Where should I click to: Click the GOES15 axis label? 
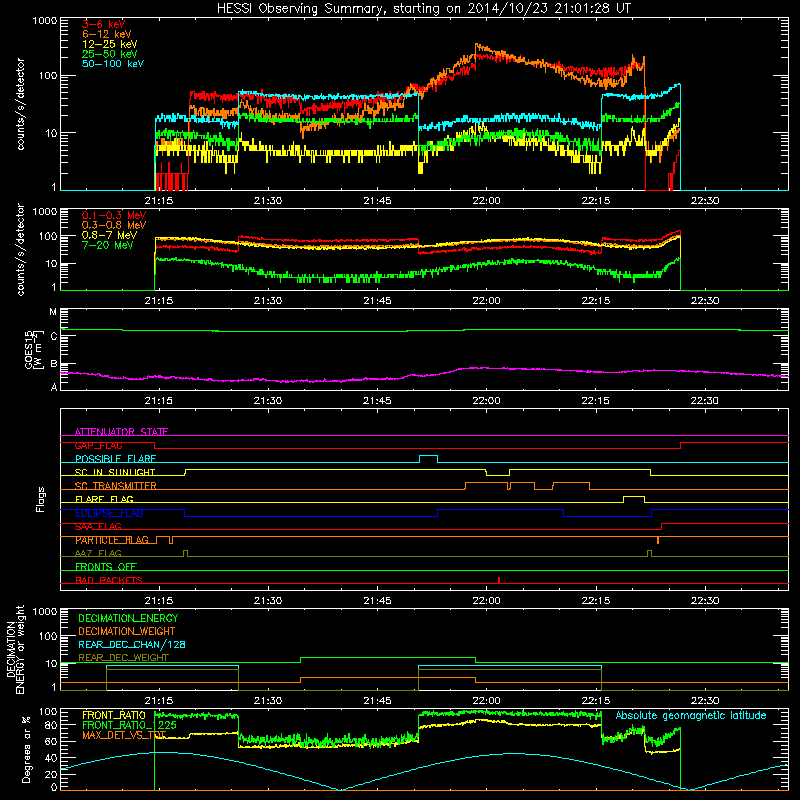(32, 349)
